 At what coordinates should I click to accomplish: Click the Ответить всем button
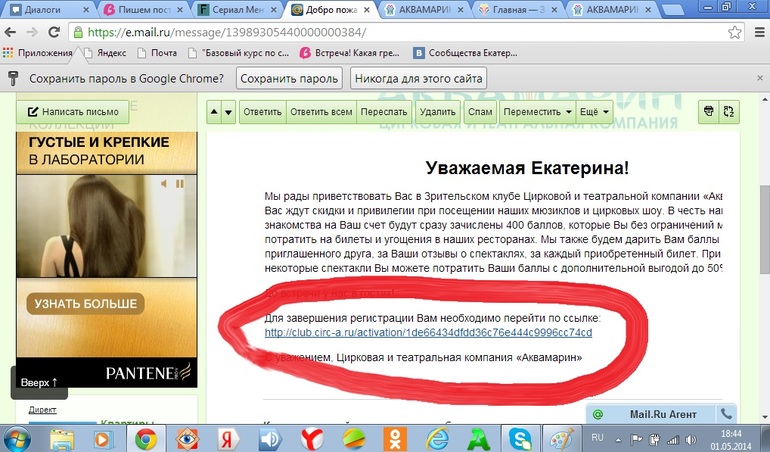tap(321, 112)
